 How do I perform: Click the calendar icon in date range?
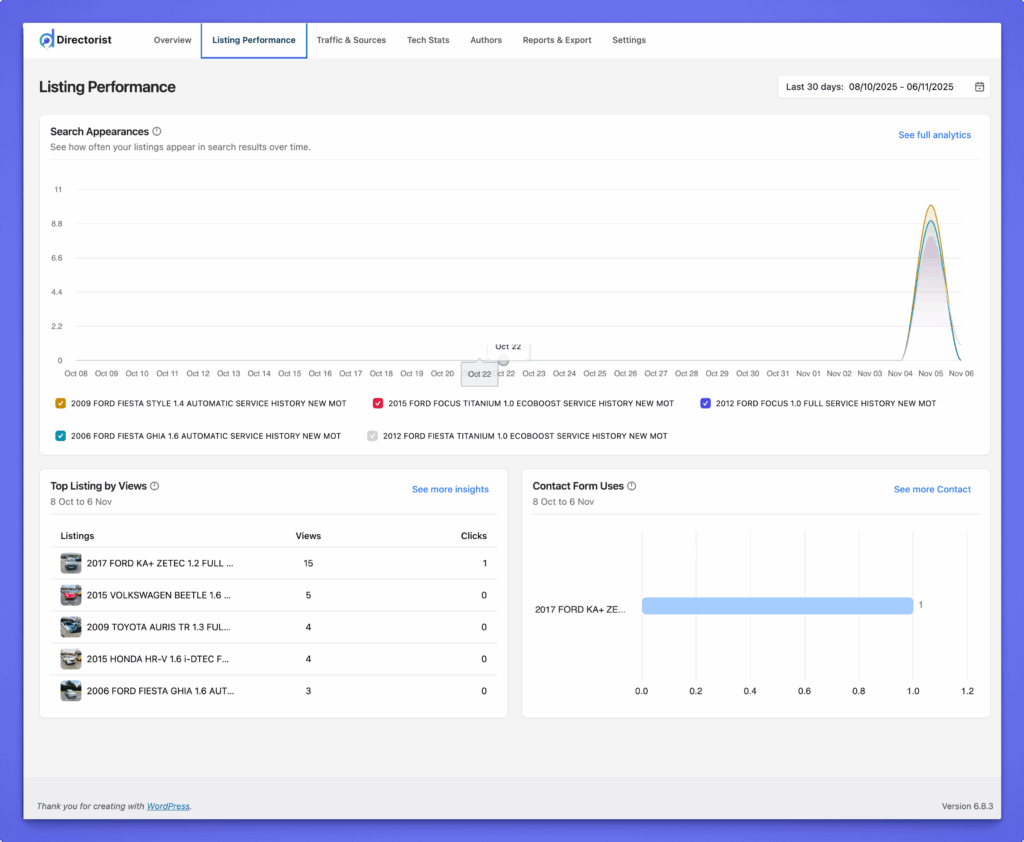point(979,87)
